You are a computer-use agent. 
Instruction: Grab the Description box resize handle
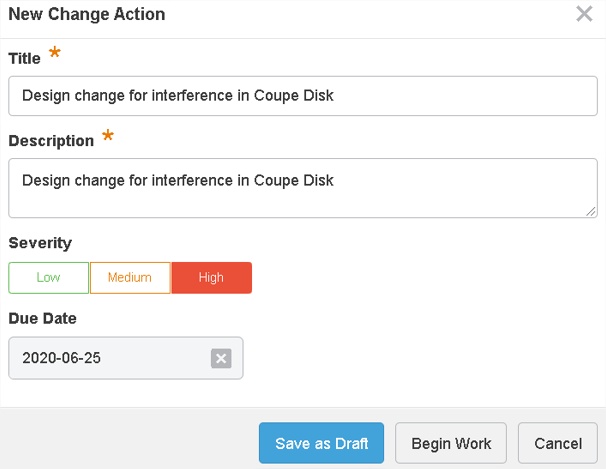tap(591, 211)
